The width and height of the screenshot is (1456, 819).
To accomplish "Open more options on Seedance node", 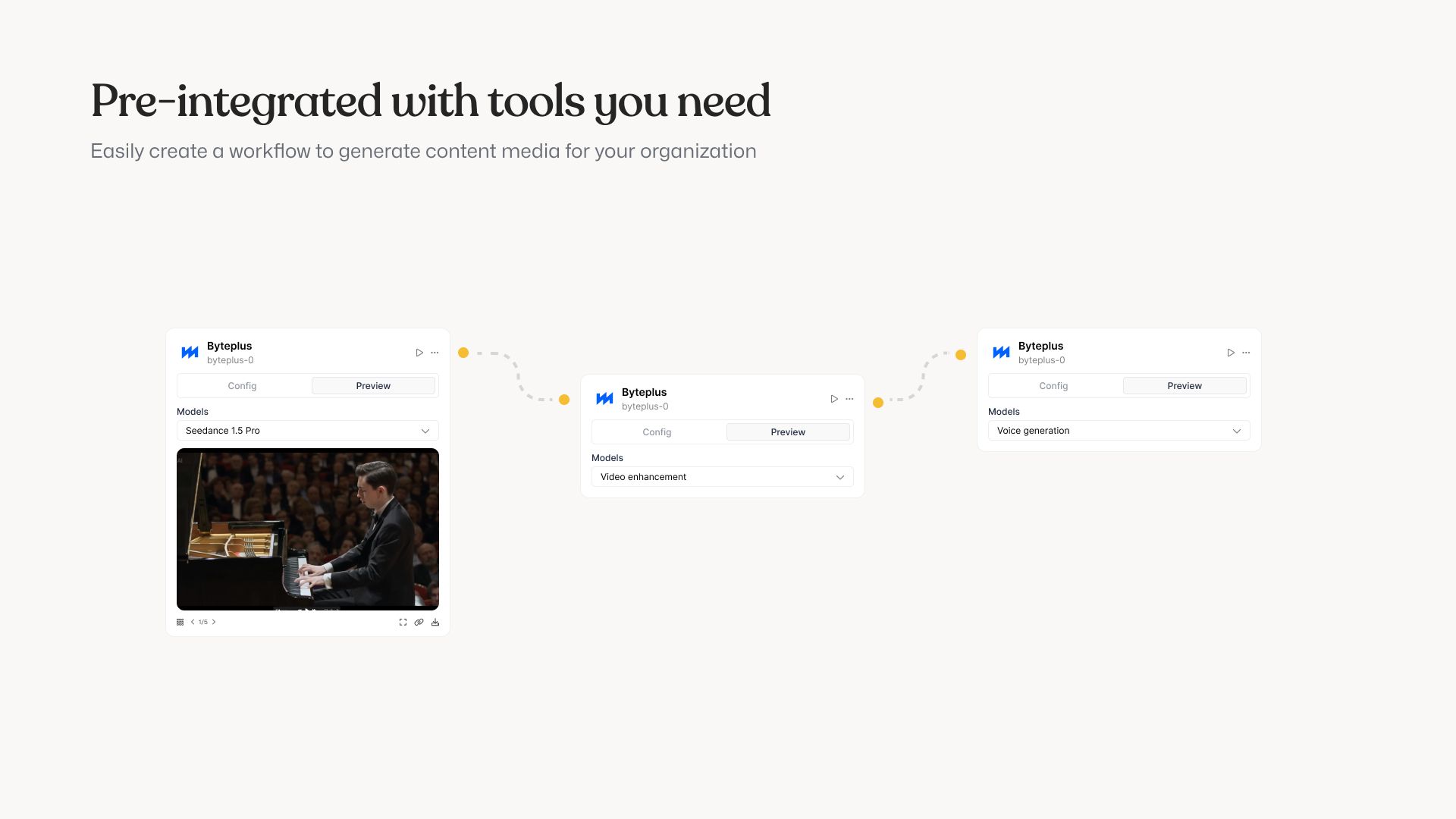I will [x=435, y=353].
